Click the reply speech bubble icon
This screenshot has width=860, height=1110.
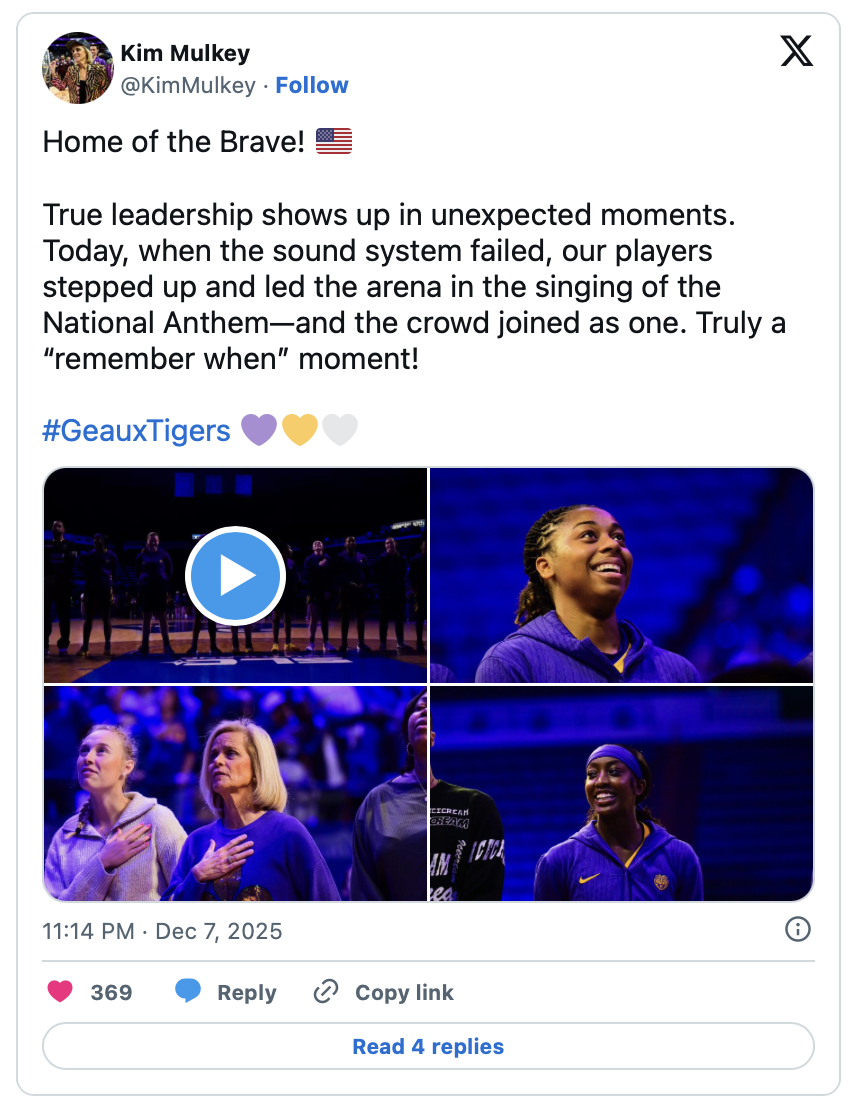[189, 992]
